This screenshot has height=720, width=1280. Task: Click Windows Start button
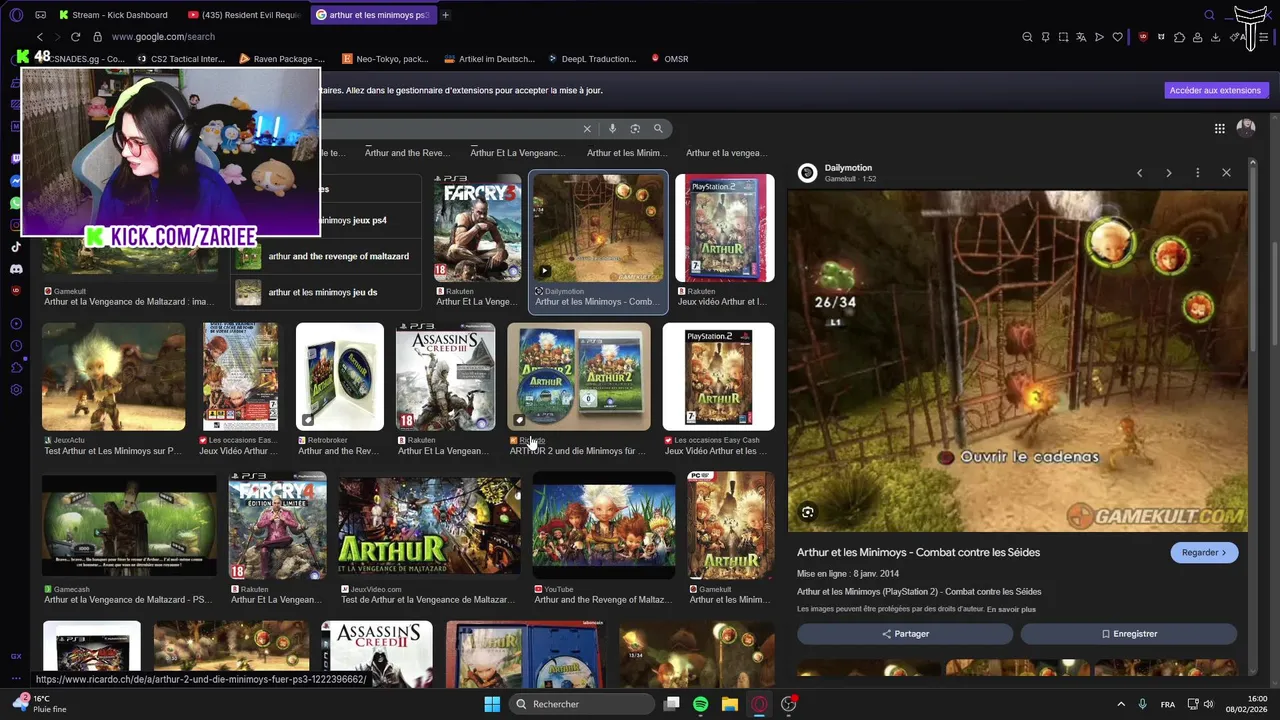coord(492,704)
